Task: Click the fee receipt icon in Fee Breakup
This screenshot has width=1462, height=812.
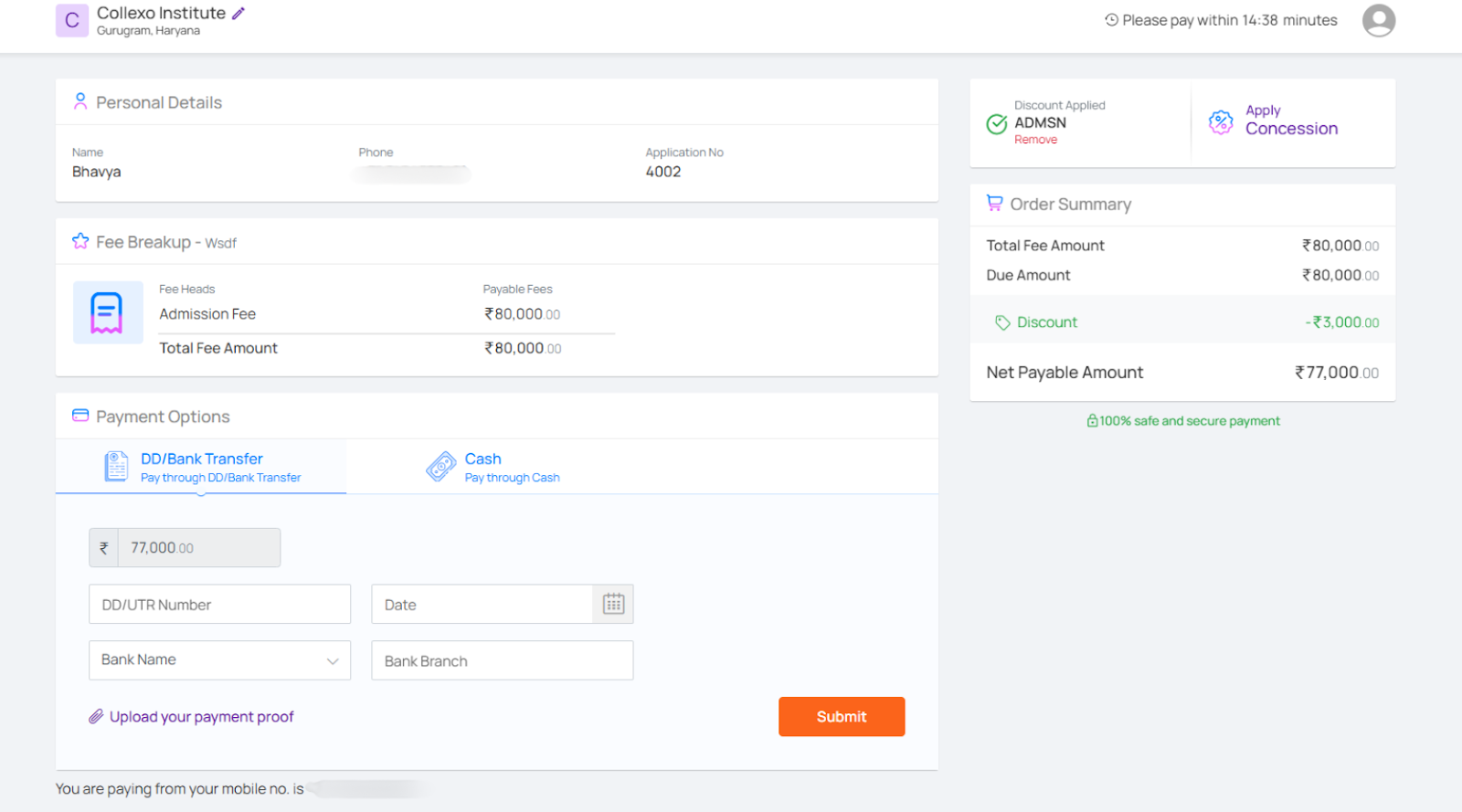Action: coord(108,312)
